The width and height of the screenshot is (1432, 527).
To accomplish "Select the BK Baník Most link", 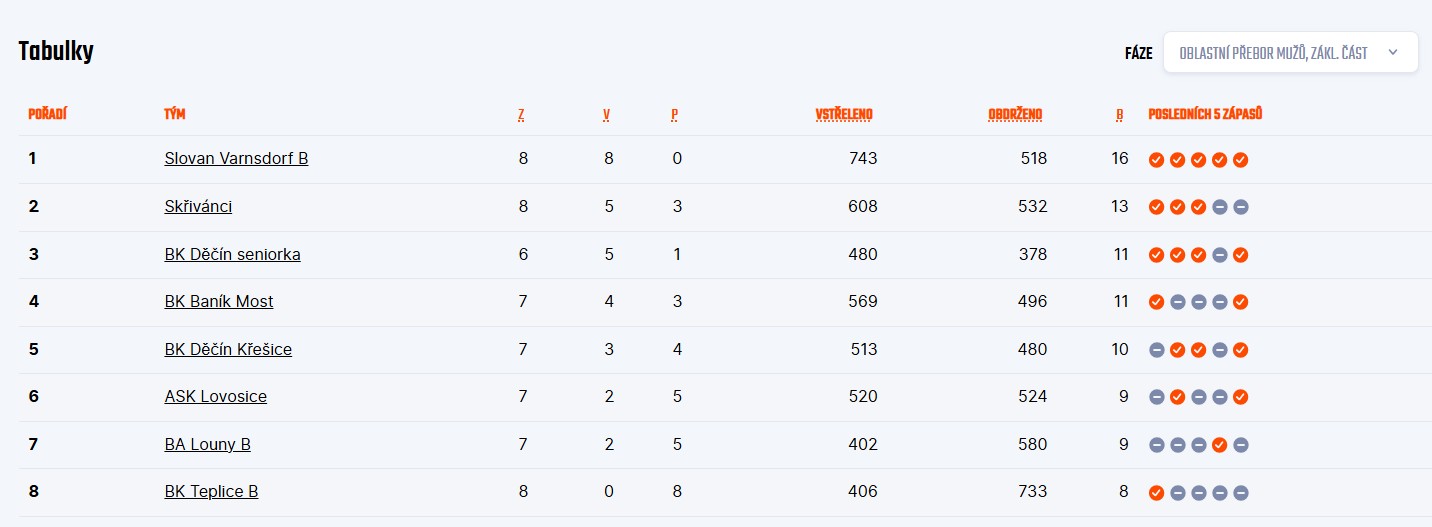I will (x=219, y=301).
